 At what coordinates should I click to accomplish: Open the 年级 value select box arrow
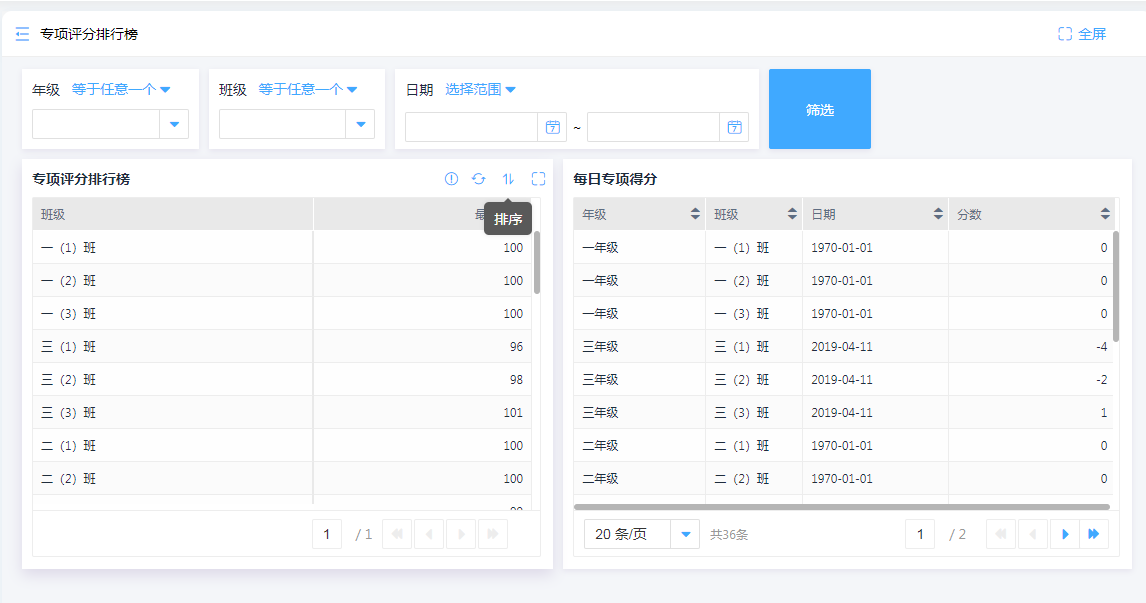pyautogui.click(x=174, y=124)
